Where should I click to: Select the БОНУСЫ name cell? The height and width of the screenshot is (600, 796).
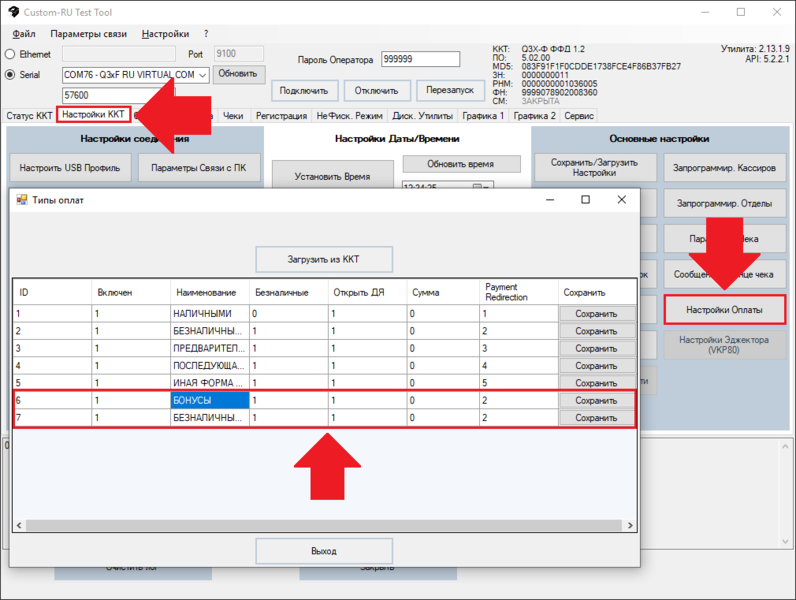click(x=209, y=400)
